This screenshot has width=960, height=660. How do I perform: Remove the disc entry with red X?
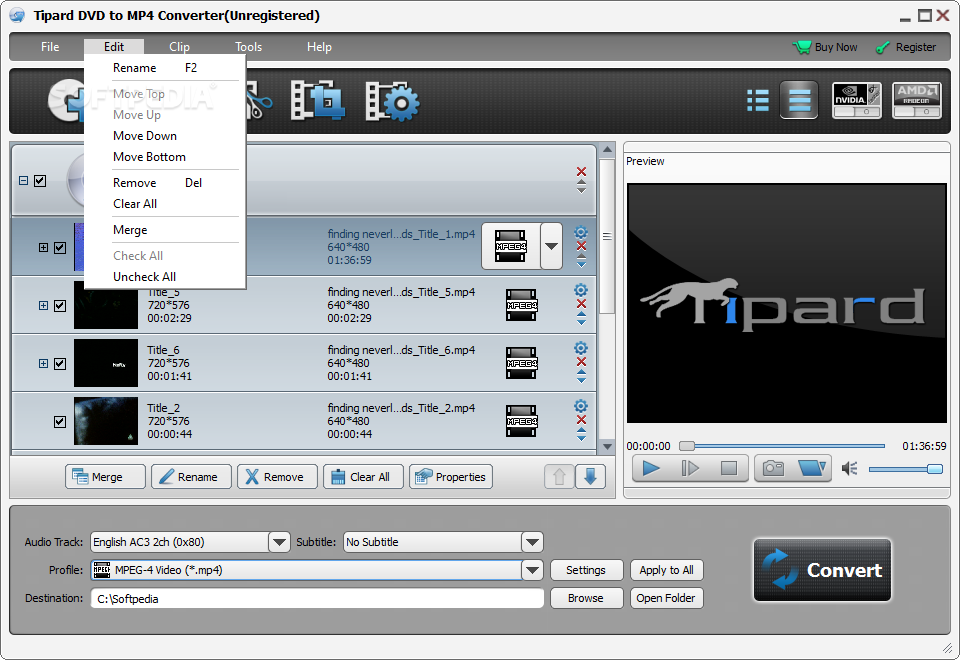582,171
